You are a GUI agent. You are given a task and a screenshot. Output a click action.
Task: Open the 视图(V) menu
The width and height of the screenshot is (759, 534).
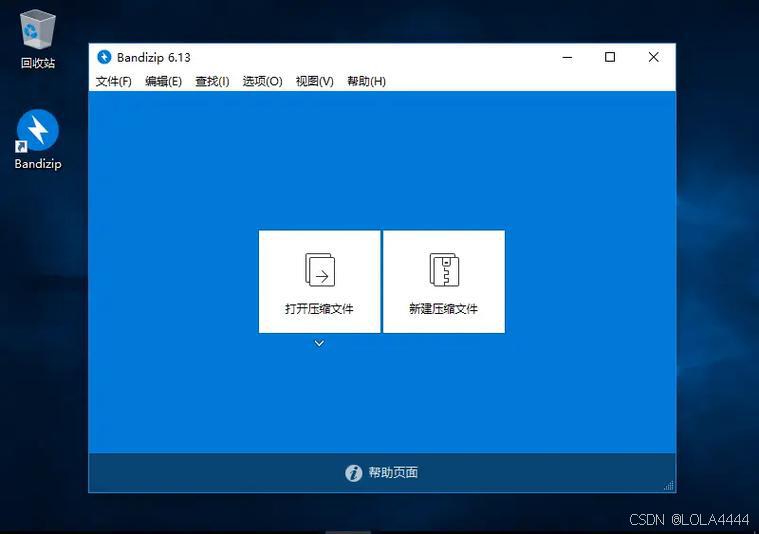[x=315, y=81]
